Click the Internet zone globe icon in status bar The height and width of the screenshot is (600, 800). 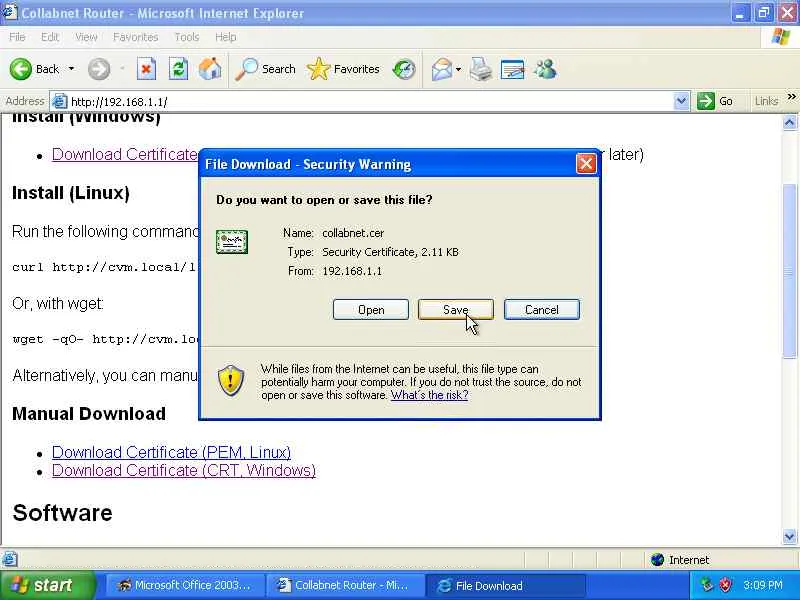(x=658, y=560)
